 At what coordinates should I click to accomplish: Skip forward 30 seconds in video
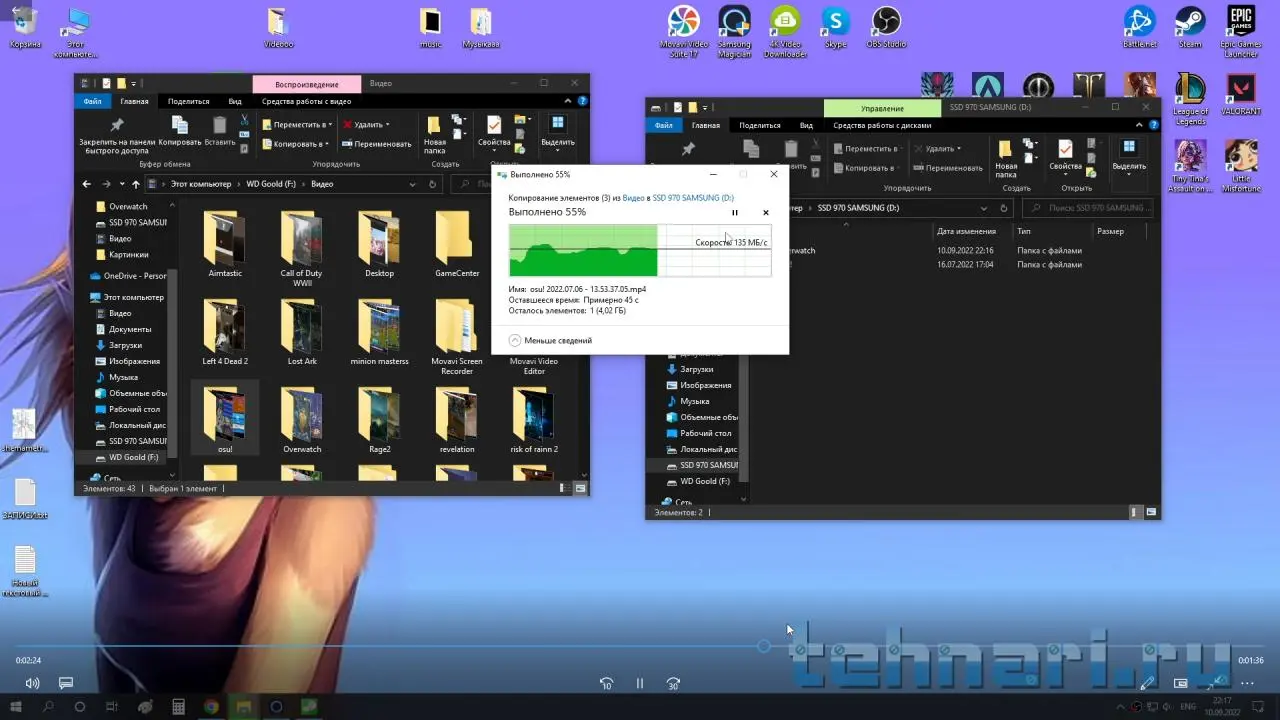click(x=673, y=683)
